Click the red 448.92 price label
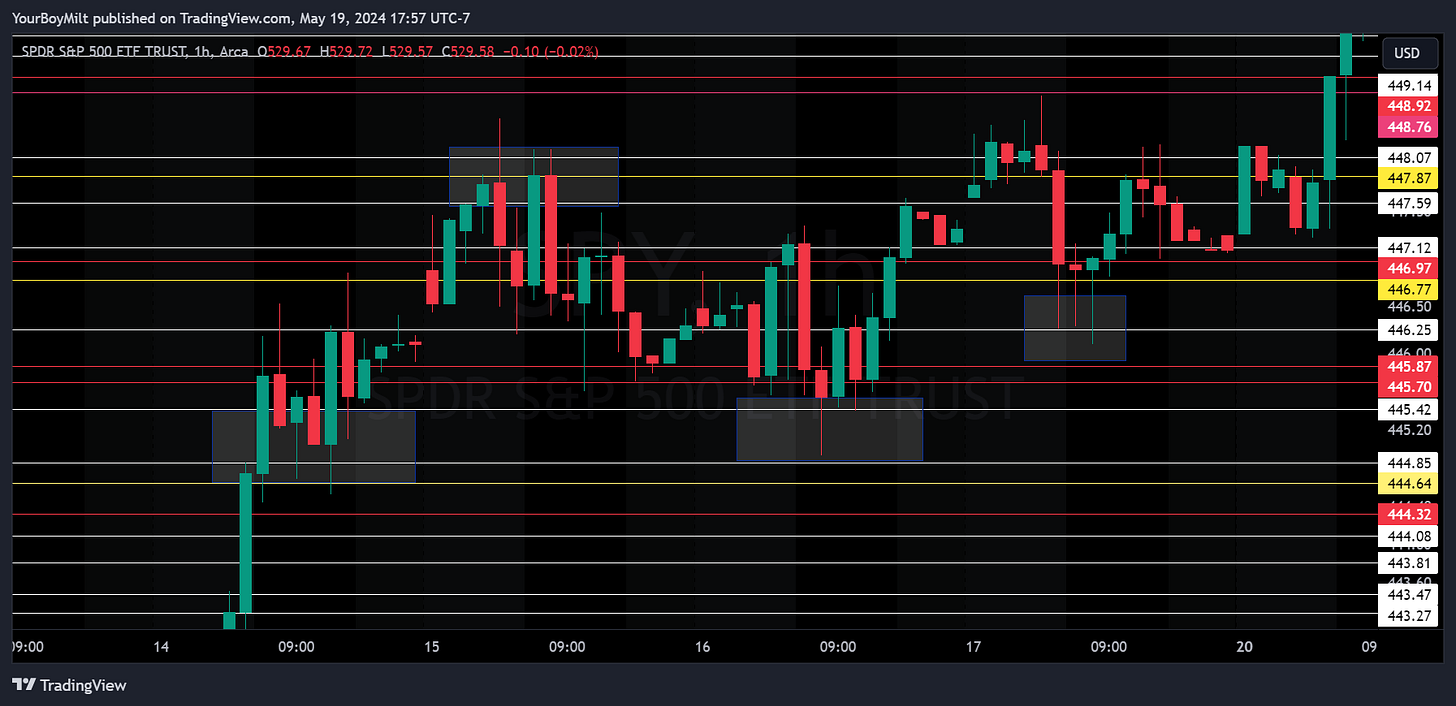Screen dimensions: 1456x706 (1407, 106)
